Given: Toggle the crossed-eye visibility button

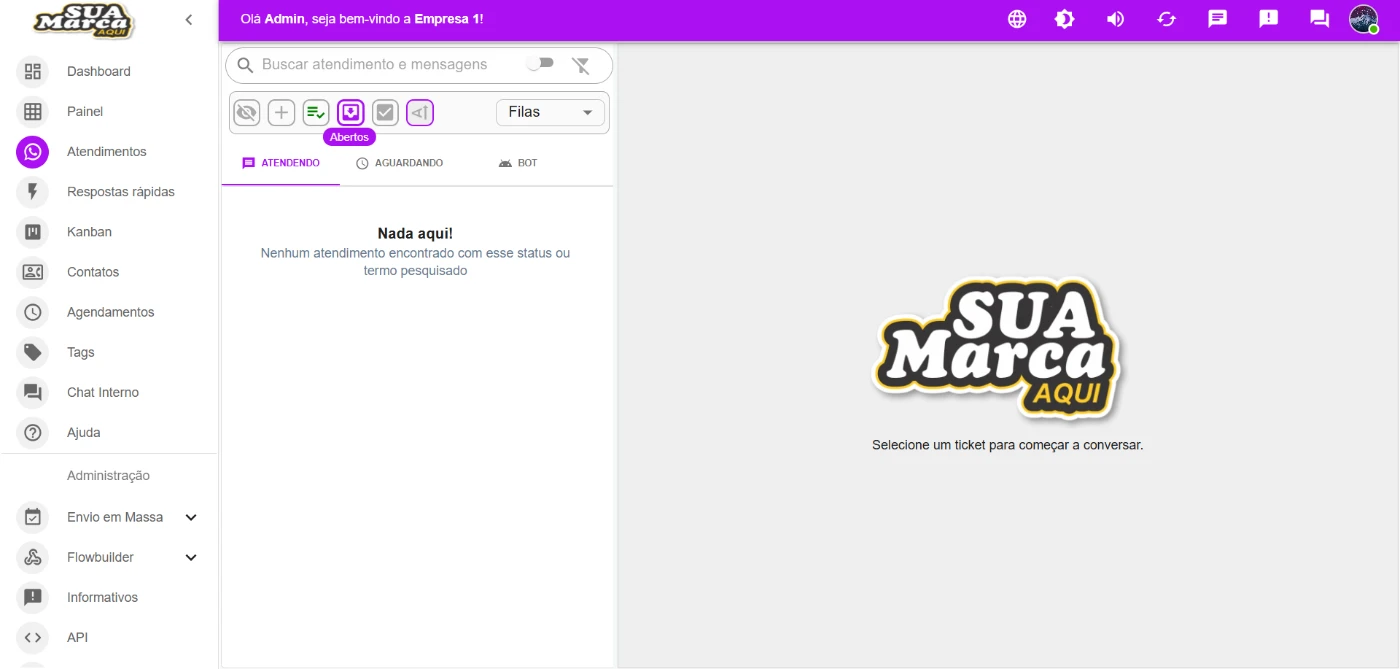Looking at the screenshot, I should [247, 113].
